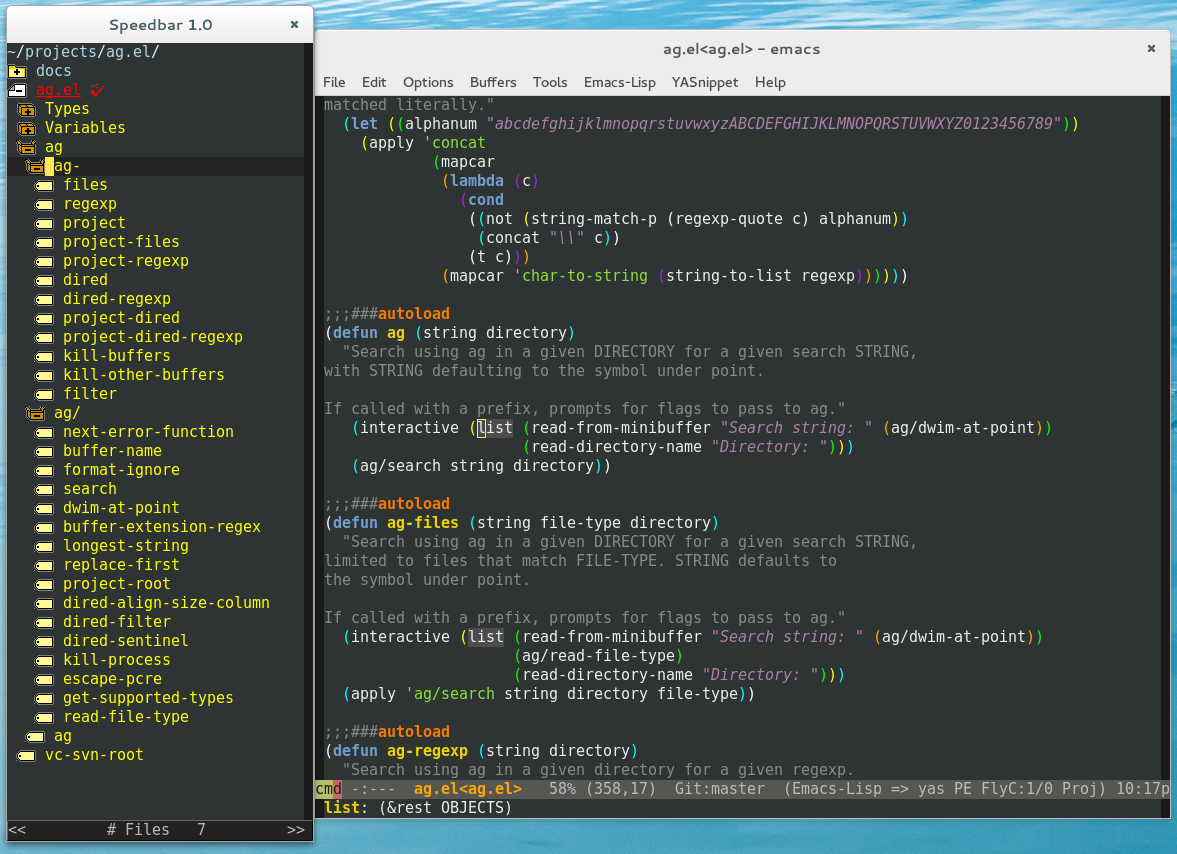1177x854 pixels.
Task: Click the red checkmark beside ag.el
Action: pos(97,90)
